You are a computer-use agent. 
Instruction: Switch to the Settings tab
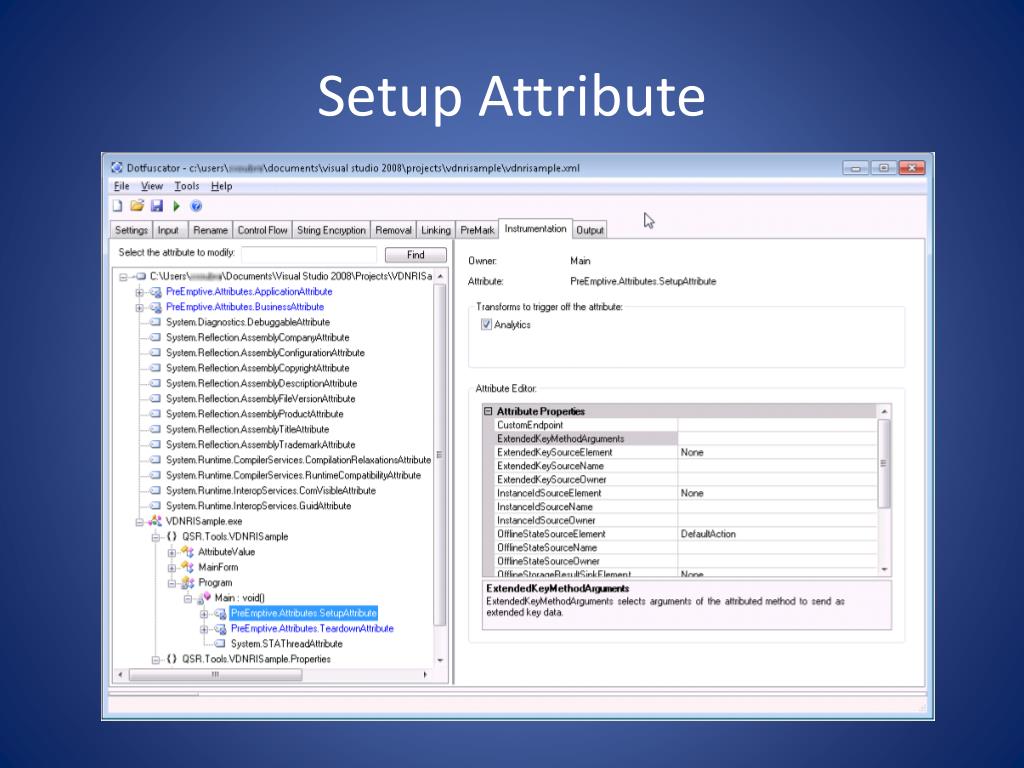[131, 231]
